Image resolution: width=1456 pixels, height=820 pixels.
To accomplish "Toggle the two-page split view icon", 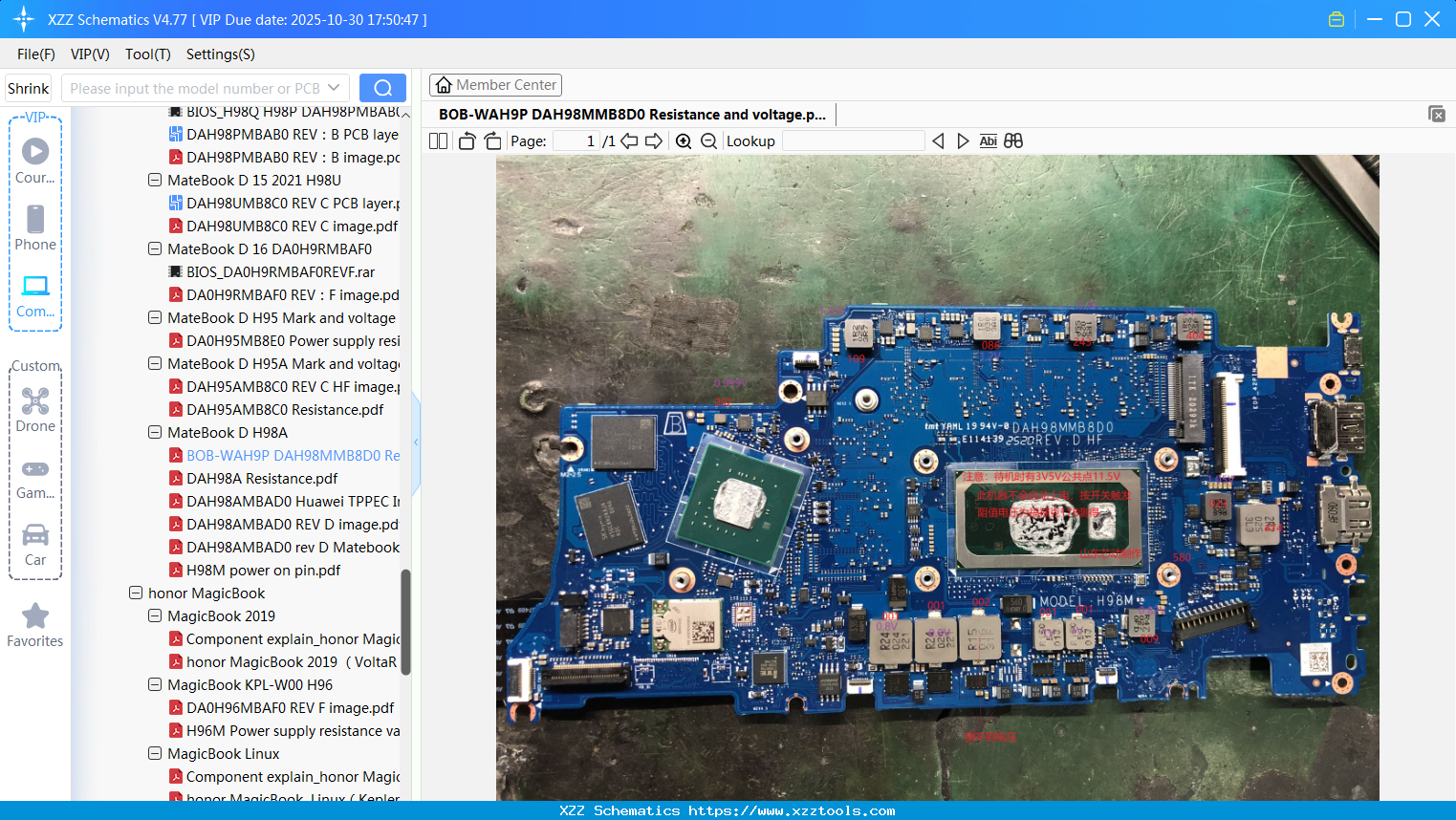I will pos(438,141).
